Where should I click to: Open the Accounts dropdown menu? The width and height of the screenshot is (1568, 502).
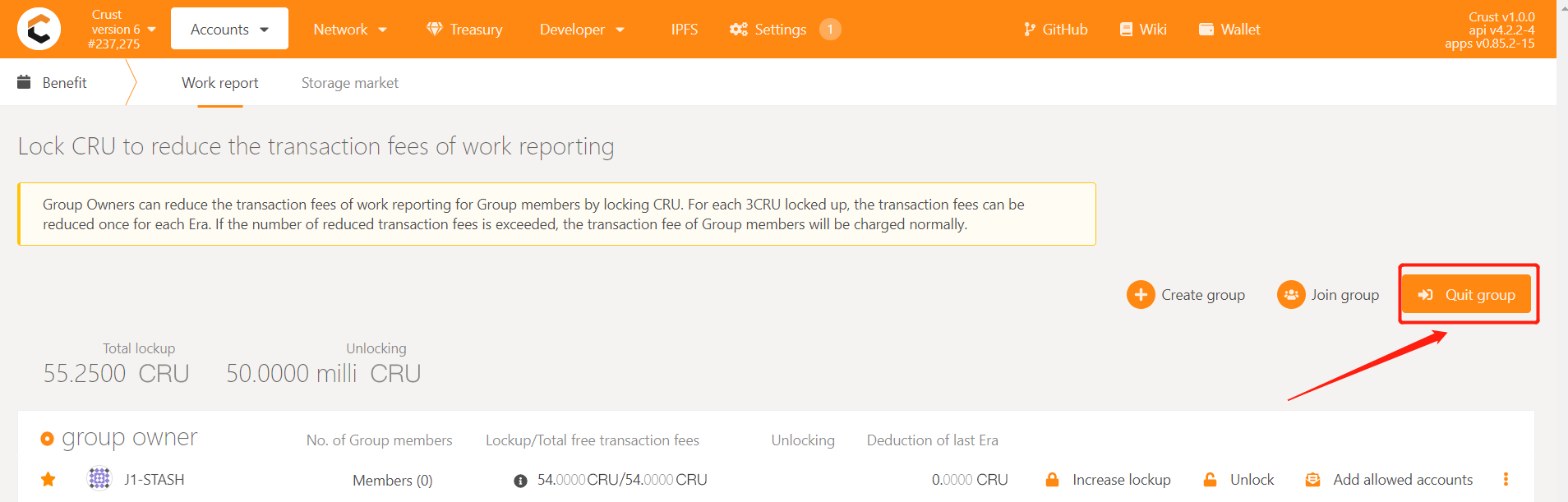[x=229, y=29]
